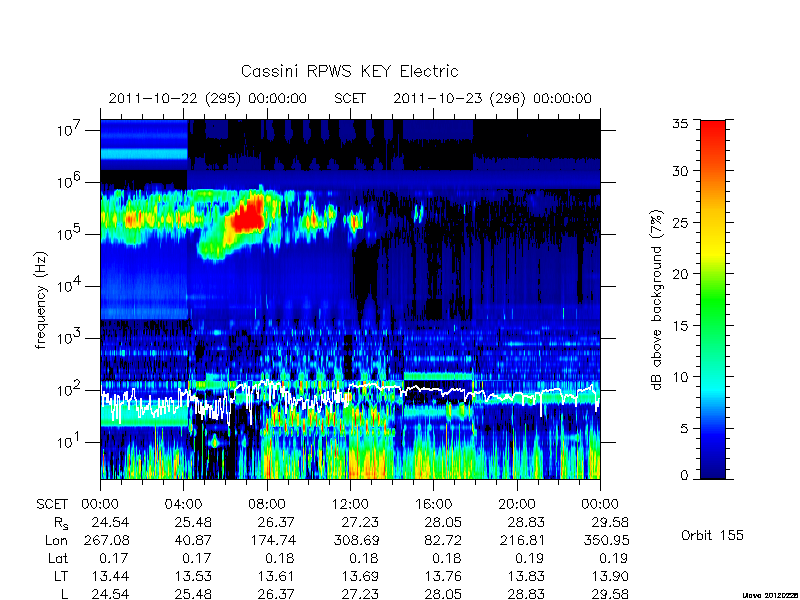Screen dimensions: 800x600
Task: Select the end date 2011-10-23 (296) 00:00:00
Action: point(492,98)
